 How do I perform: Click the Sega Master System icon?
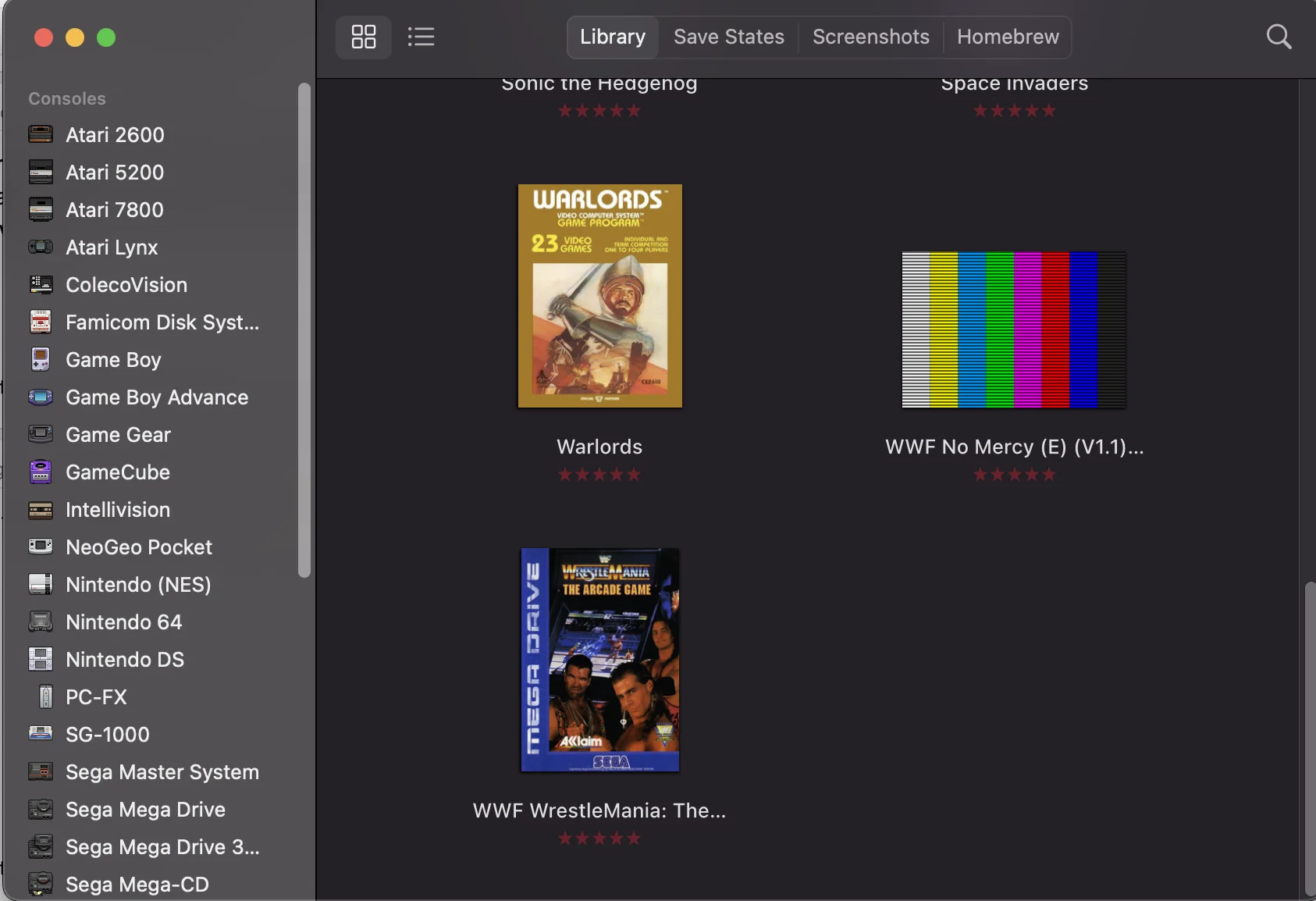tap(41, 771)
